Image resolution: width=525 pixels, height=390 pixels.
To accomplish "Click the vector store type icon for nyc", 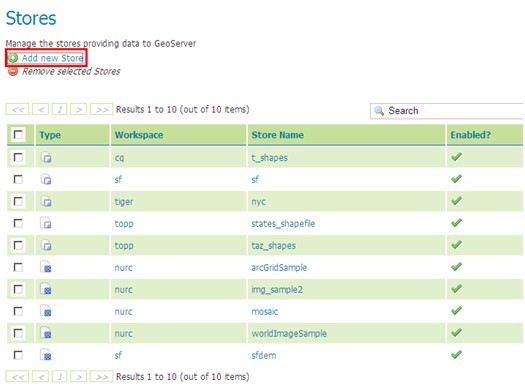I will pos(46,202).
